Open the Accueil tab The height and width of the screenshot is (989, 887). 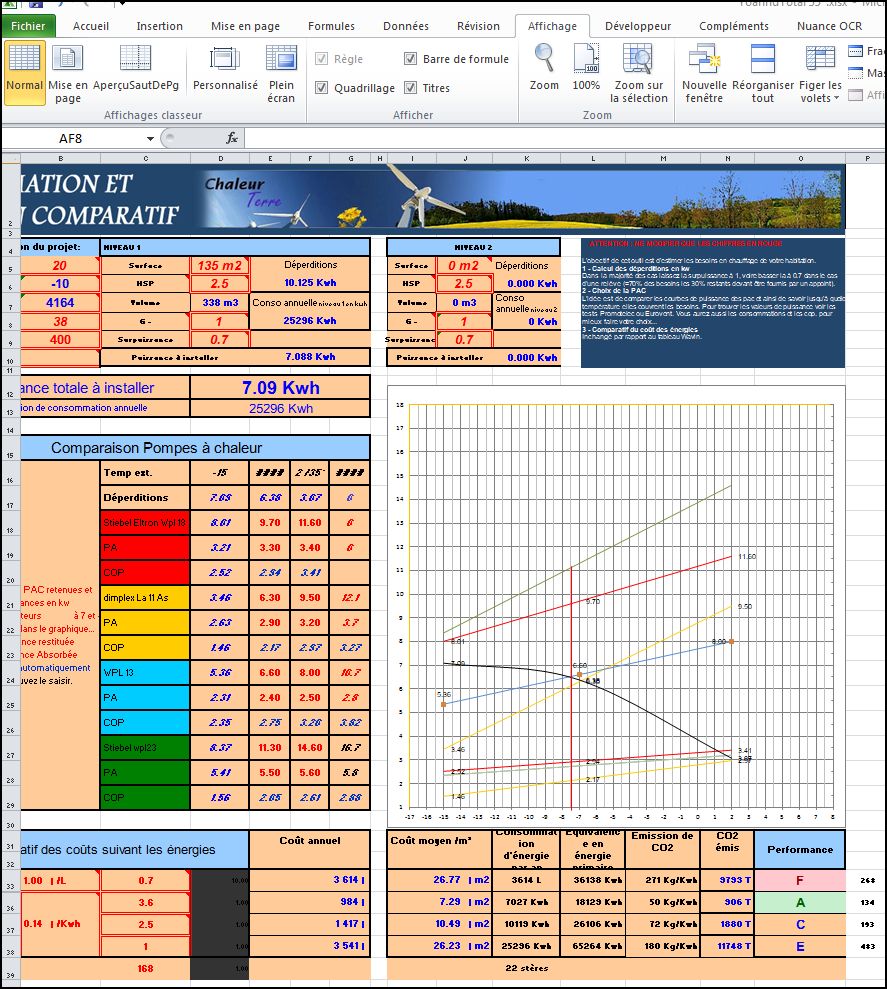pos(91,26)
